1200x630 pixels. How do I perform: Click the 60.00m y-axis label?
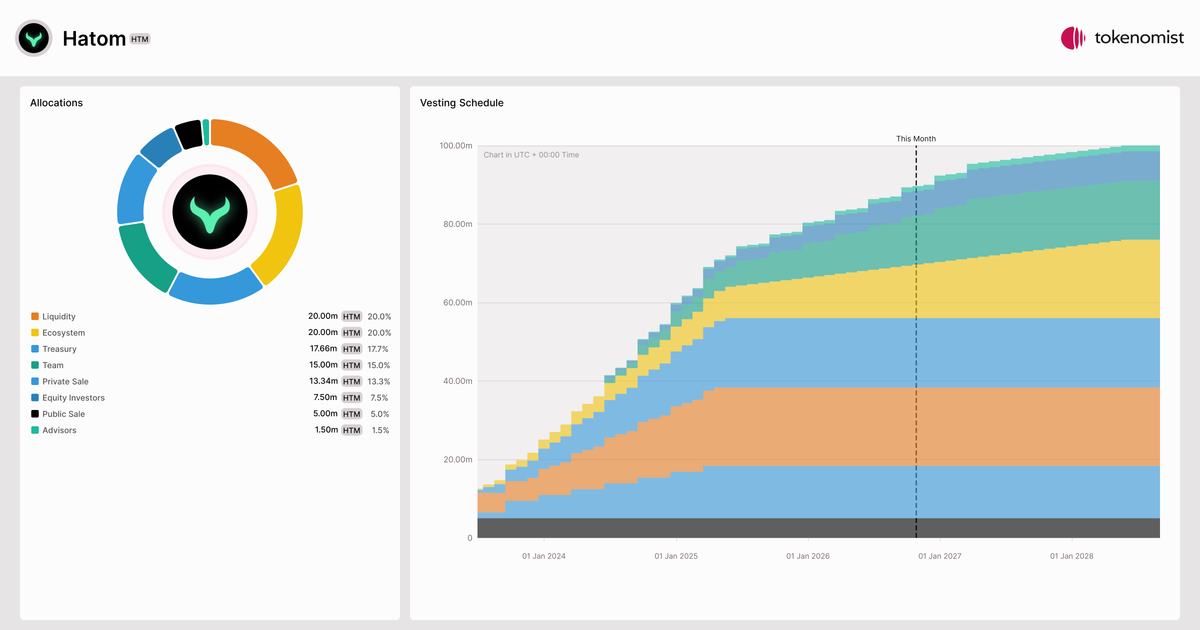(457, 303)
